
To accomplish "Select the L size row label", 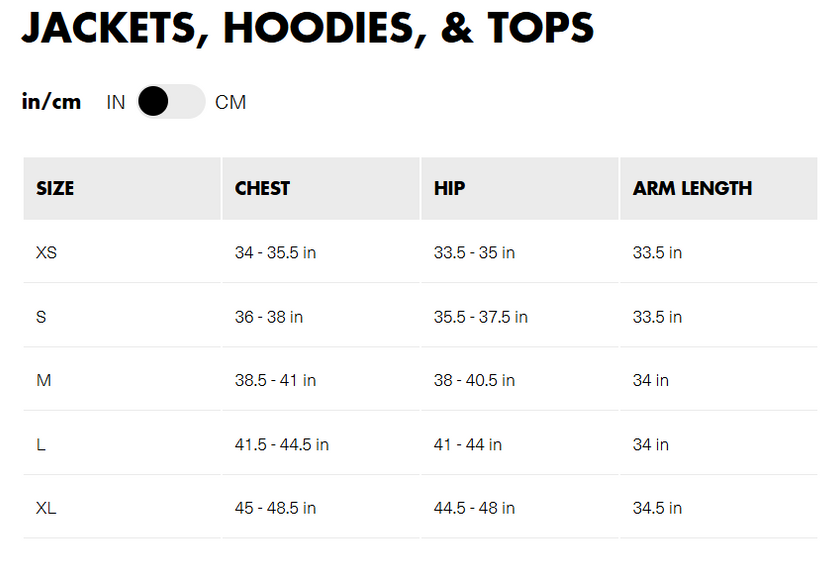I will (41, 445).
